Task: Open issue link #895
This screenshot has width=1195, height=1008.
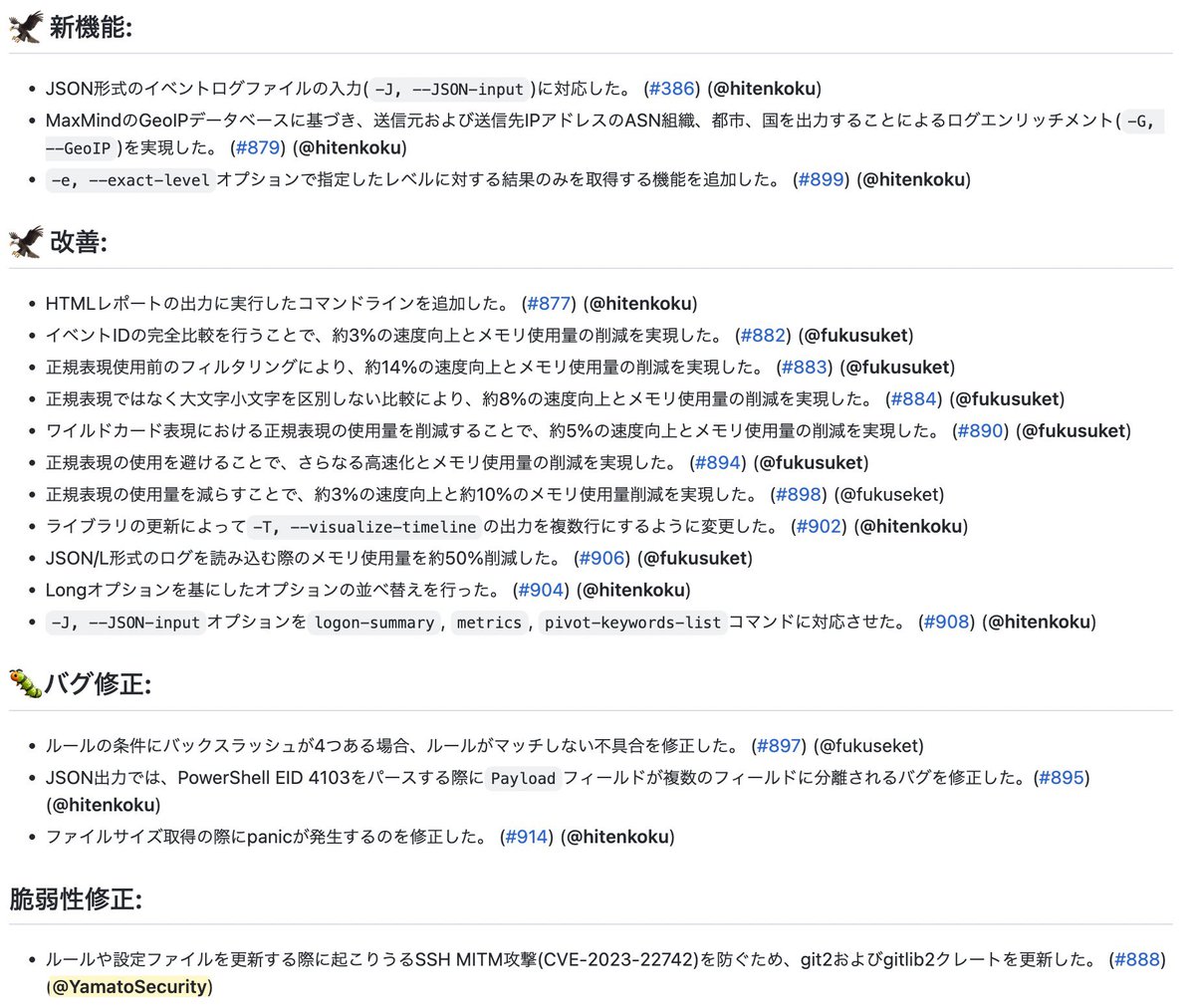Action: (1062, 778)
